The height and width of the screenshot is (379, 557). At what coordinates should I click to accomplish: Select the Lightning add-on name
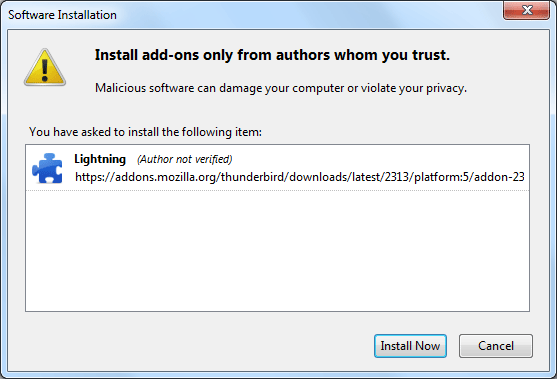point(100,159)
